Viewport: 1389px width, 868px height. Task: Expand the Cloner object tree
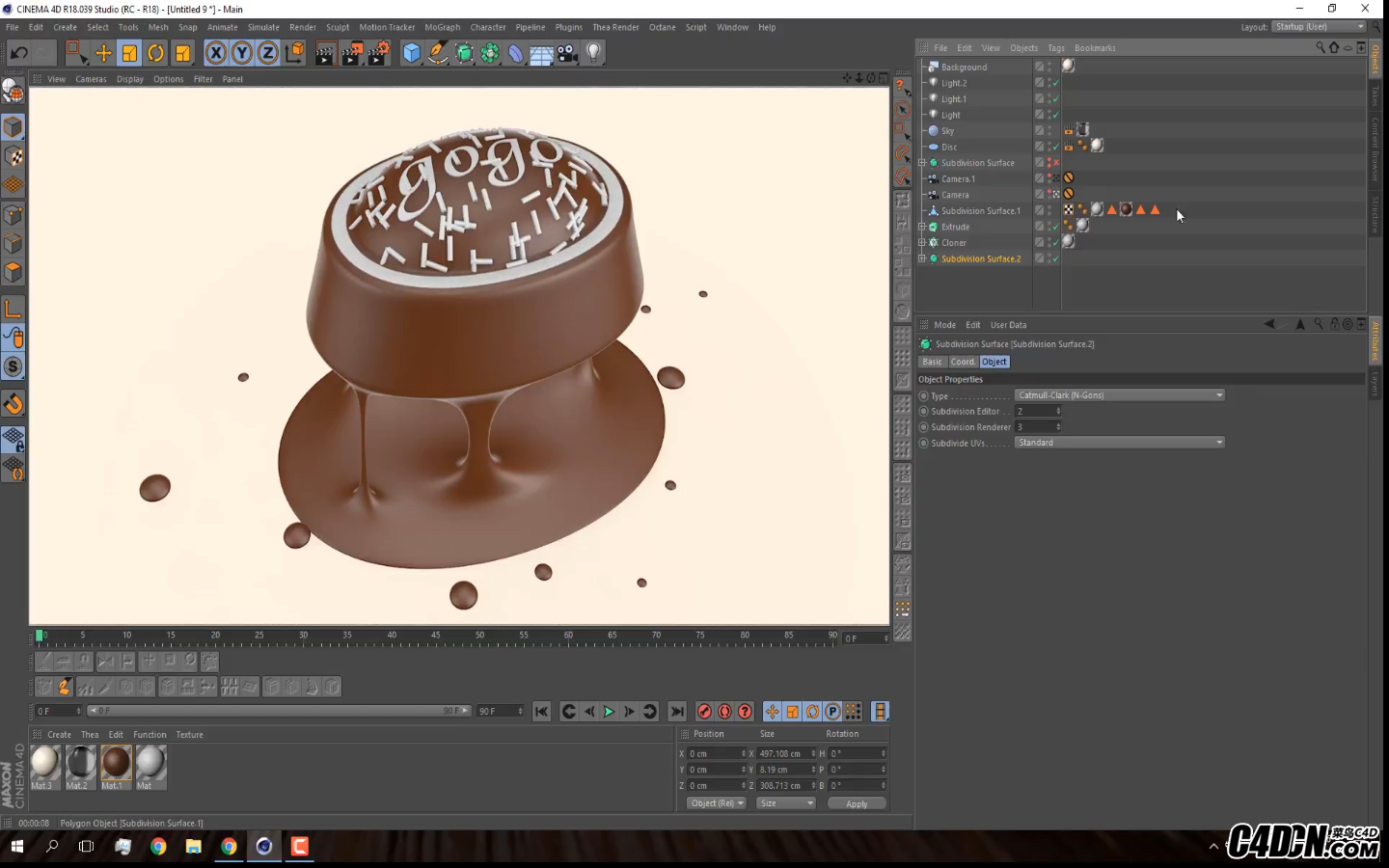pos(922,243)
